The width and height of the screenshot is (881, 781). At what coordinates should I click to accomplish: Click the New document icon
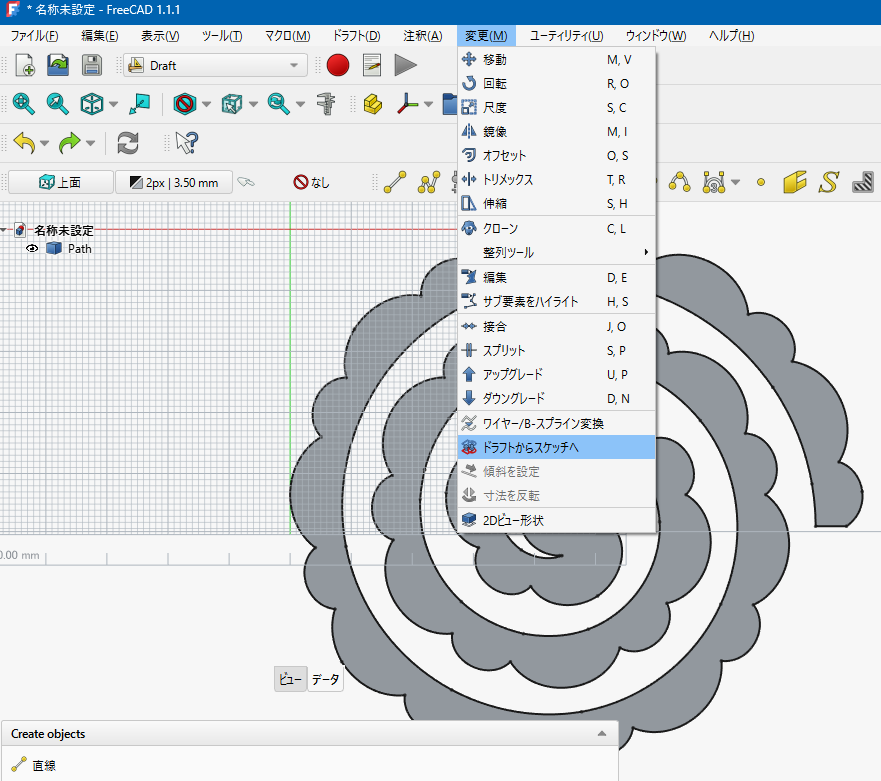click(25, 65)
